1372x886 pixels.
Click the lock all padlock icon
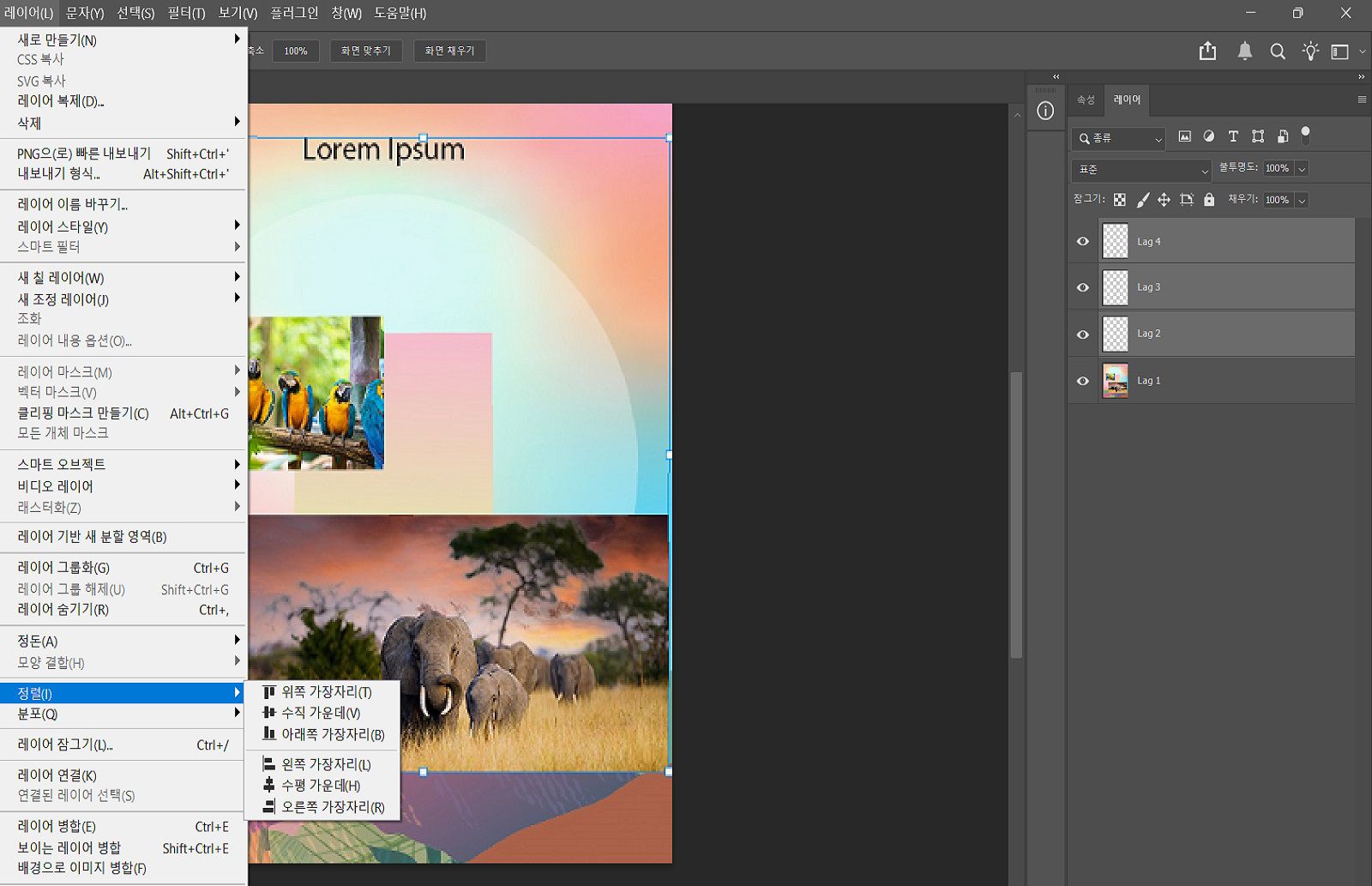(x=1209, y=200)
